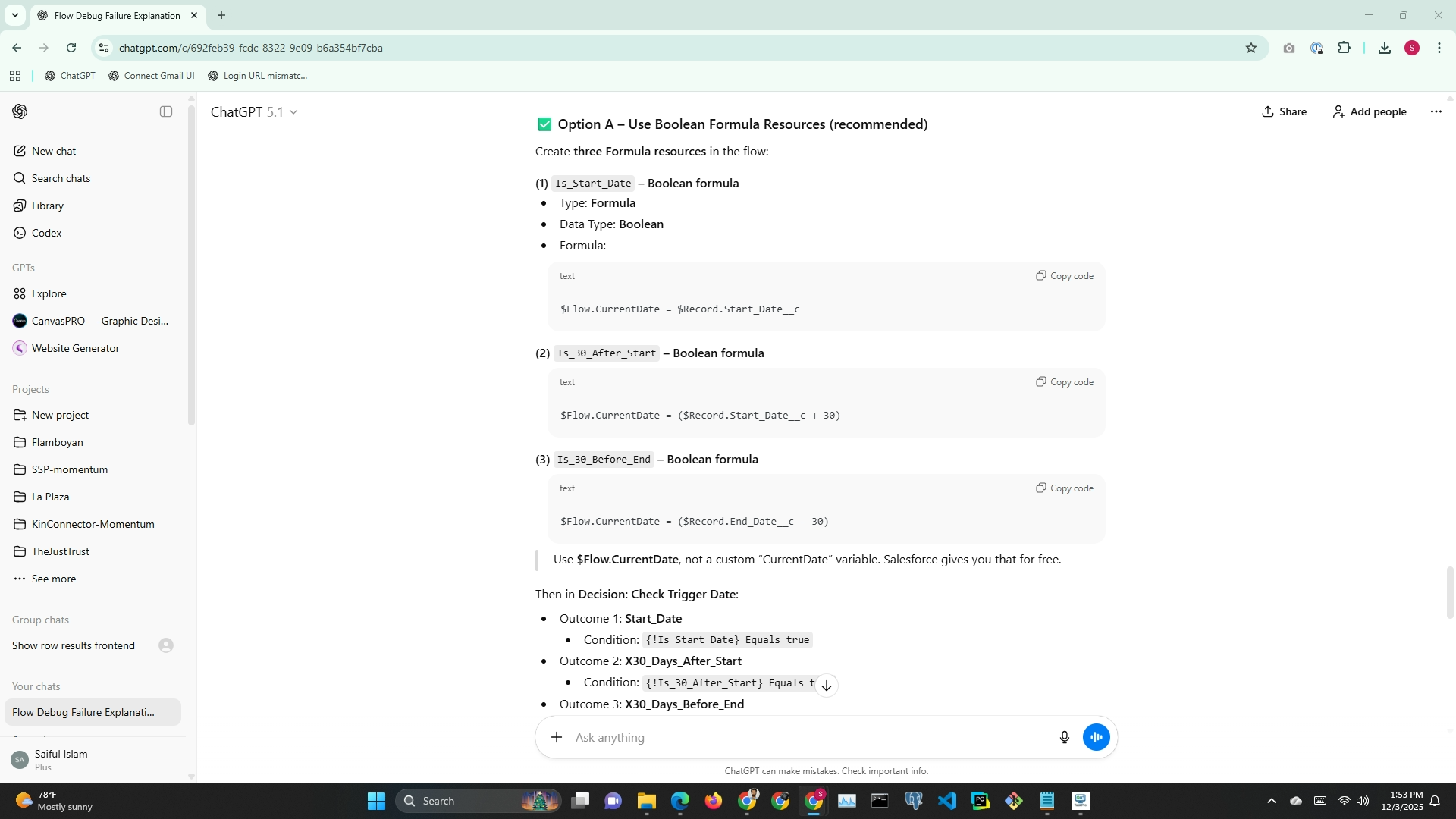Click the microphone dictation icon
Viewport: 1456px width, 819px height.
(1064, 737)
